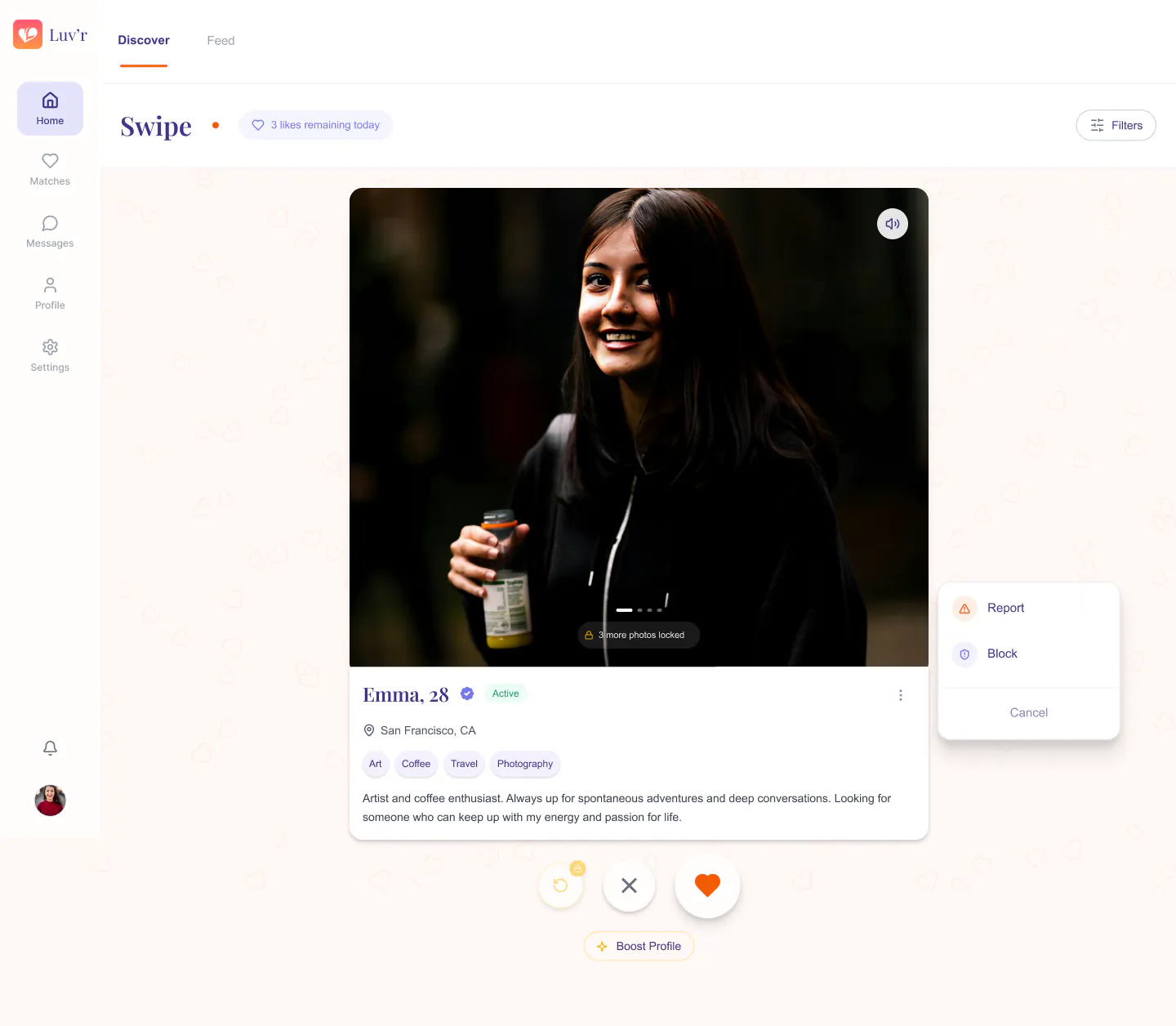This screenshot has height=1026, width=1176.
Task: Open Matches from the sidebar
Action: pos(50,170)
